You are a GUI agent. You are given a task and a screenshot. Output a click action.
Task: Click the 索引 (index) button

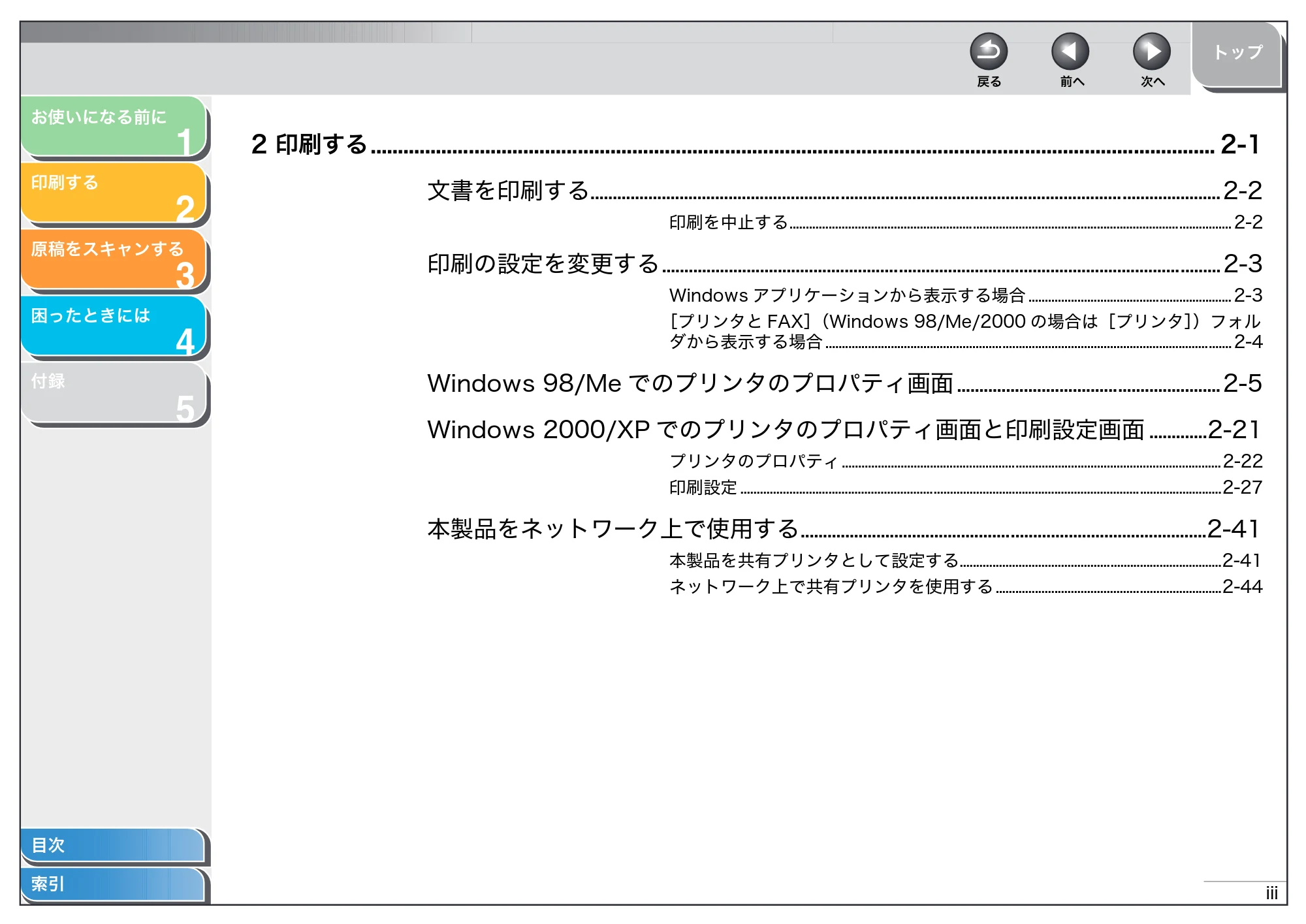tap(112, 884)
